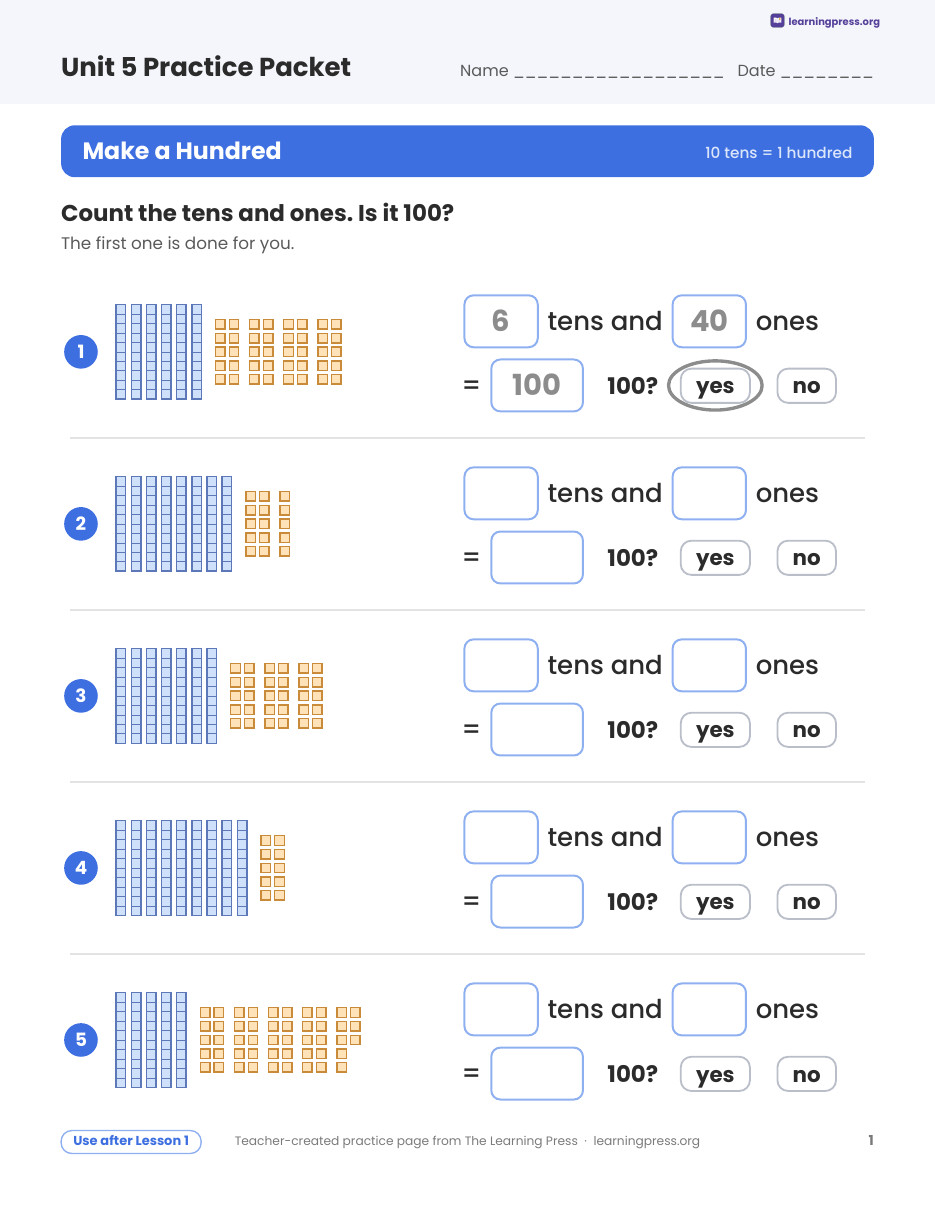
Task: Click the orange ones cubes in problem 5
Action: point(280,1040)
